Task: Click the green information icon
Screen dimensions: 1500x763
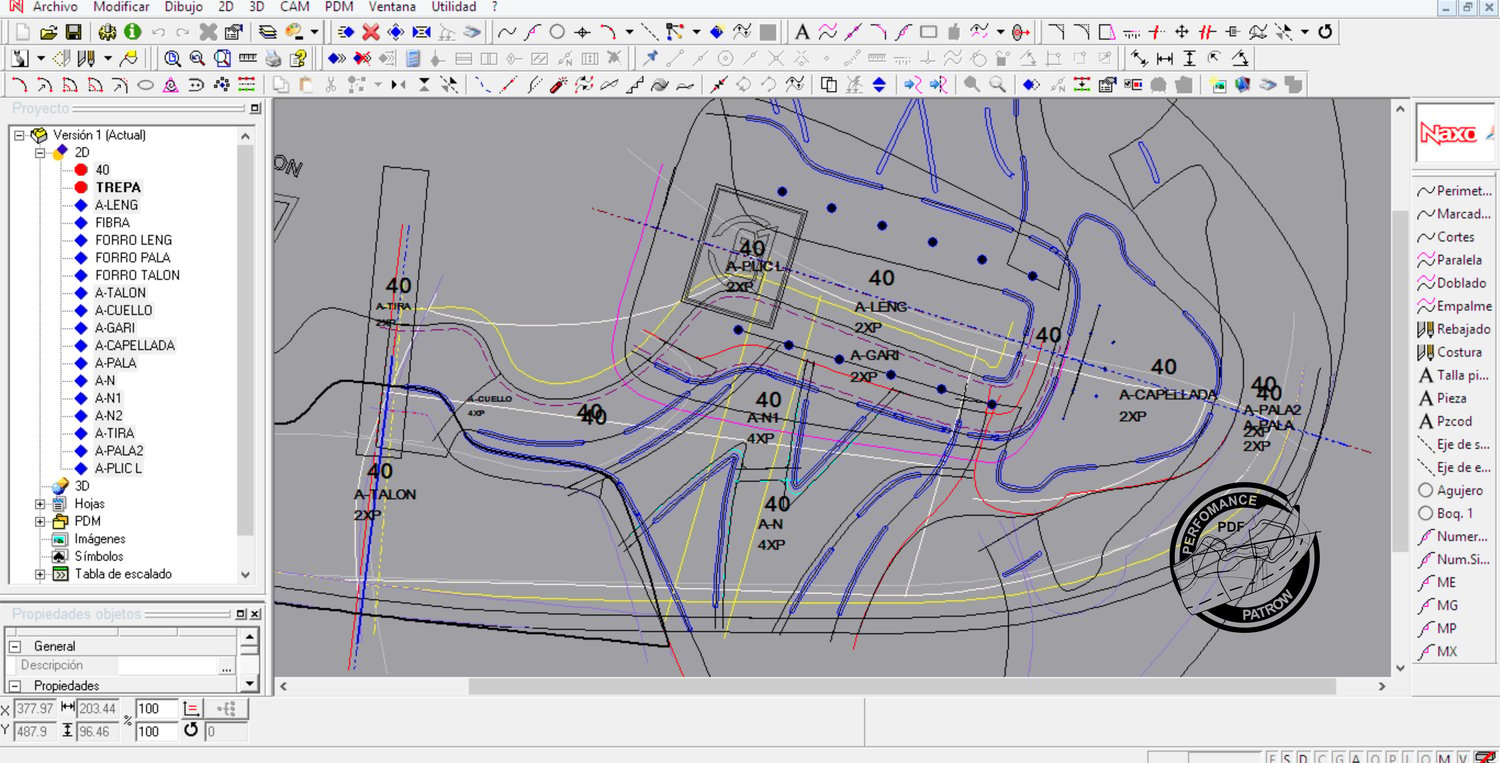Action: (132, 32)
